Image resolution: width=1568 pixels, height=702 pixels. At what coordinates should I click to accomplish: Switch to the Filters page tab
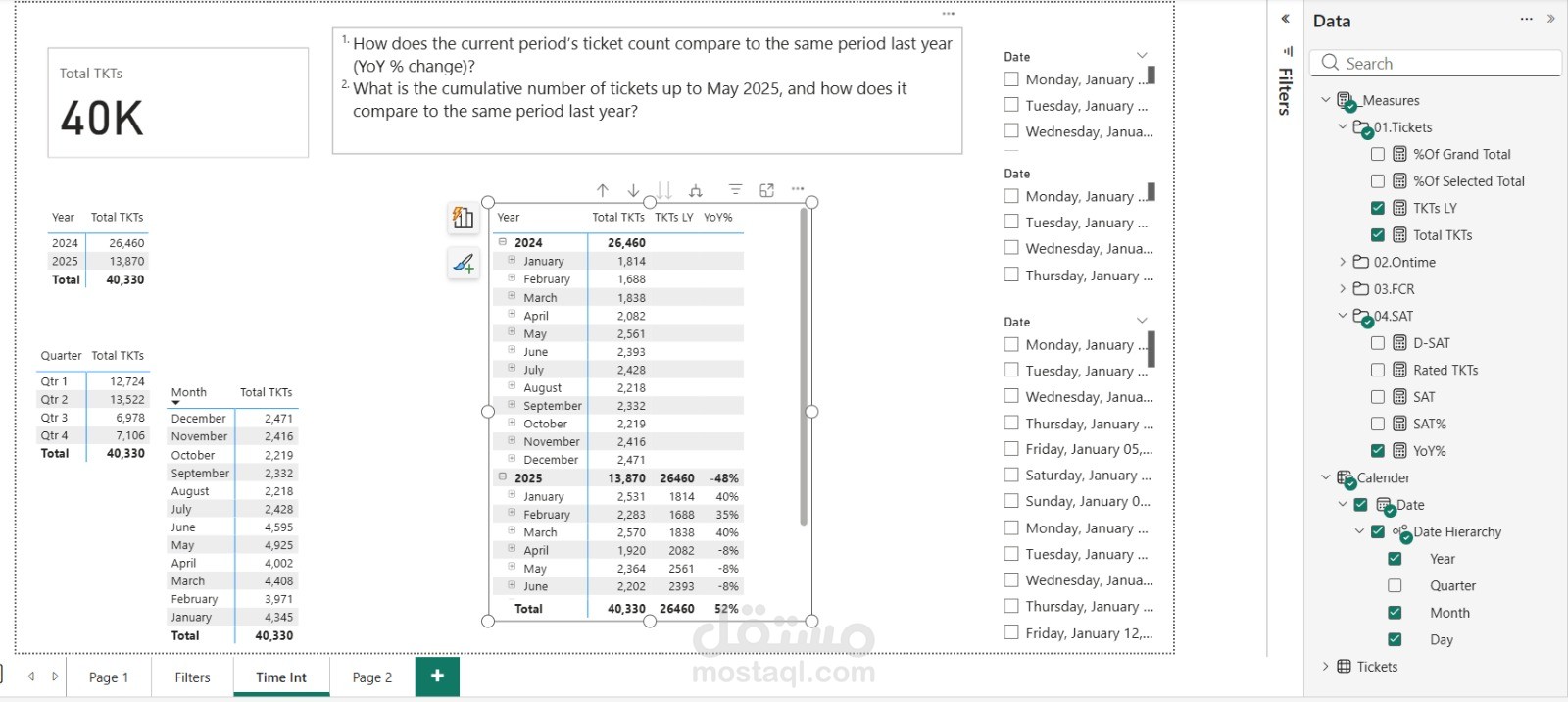[192, 677]
